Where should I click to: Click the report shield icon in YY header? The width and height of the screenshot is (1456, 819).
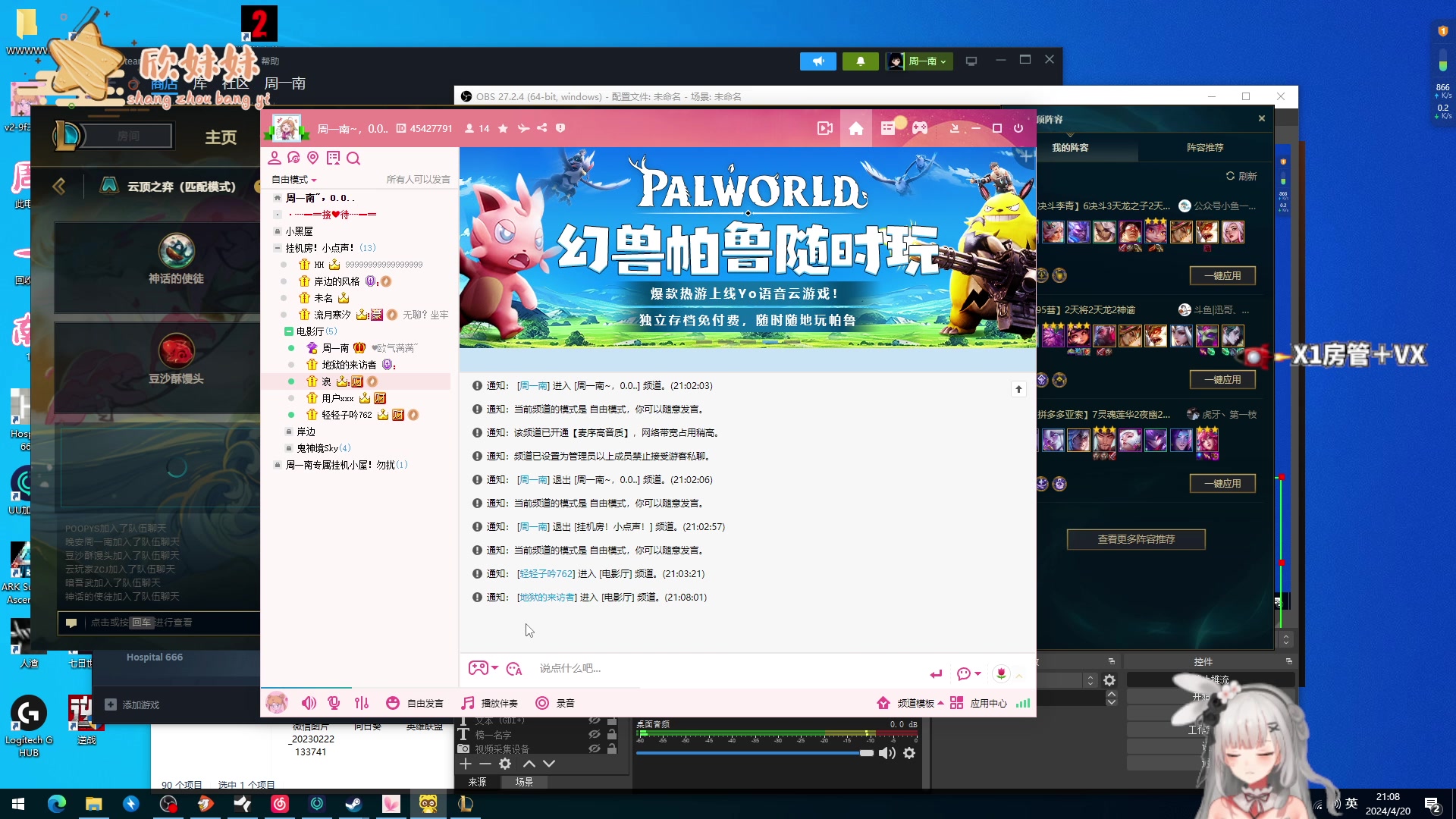[560, 128]
